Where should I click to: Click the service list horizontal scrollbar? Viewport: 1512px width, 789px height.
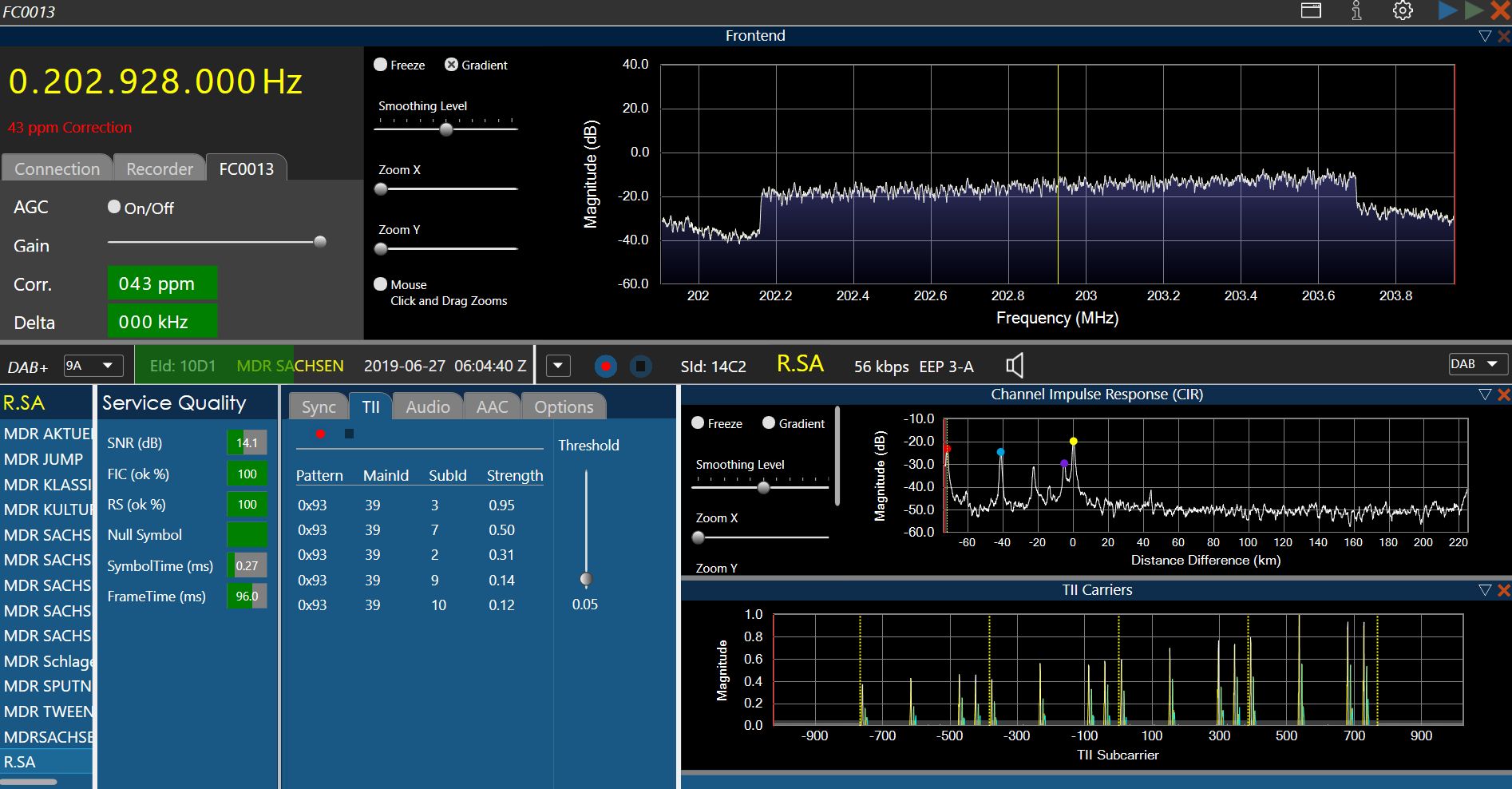click(29, 782)
